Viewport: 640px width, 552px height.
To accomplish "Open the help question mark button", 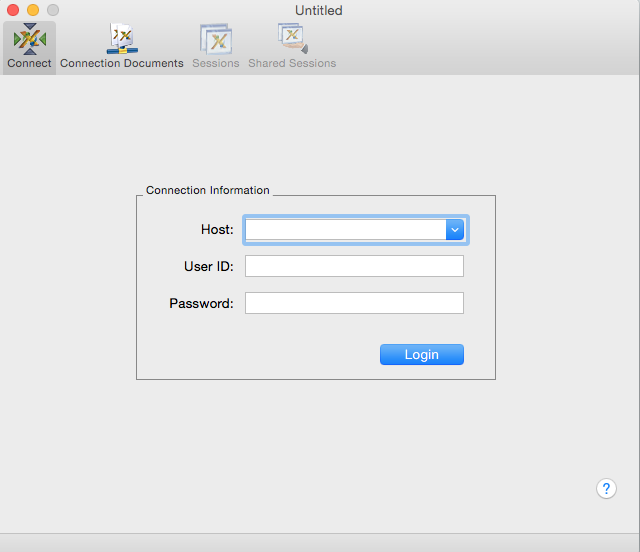I will coord(606,488).
